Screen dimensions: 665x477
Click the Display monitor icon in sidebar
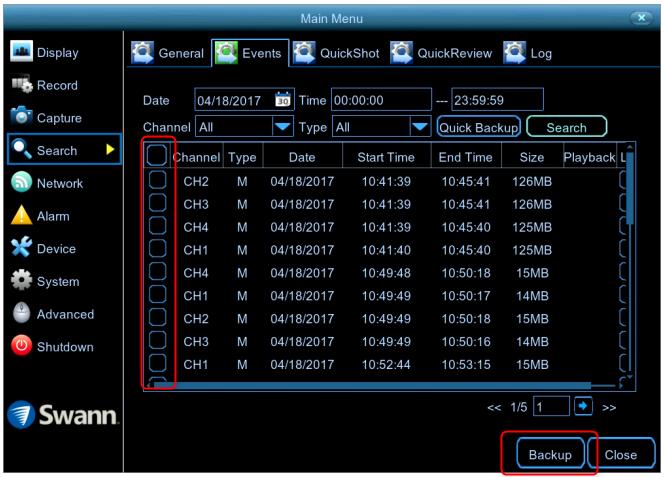click(20, 52)
